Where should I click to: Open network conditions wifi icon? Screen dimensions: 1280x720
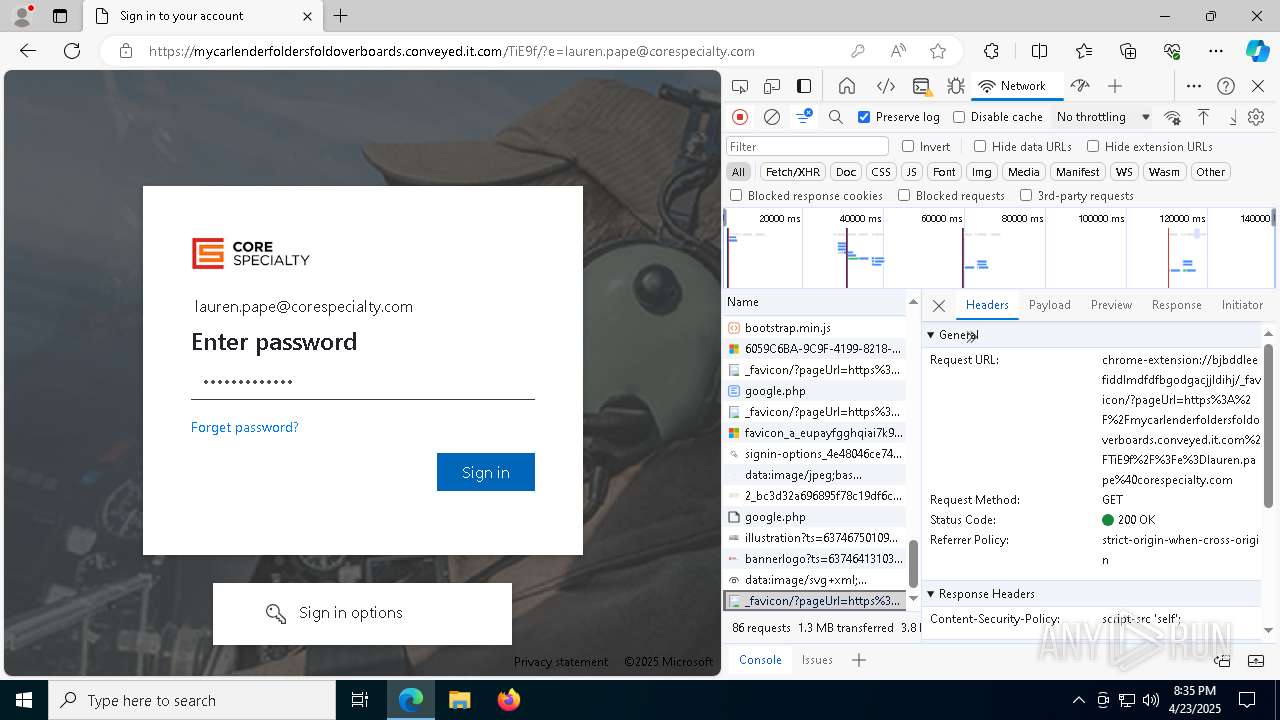(x=1173, y=117)
